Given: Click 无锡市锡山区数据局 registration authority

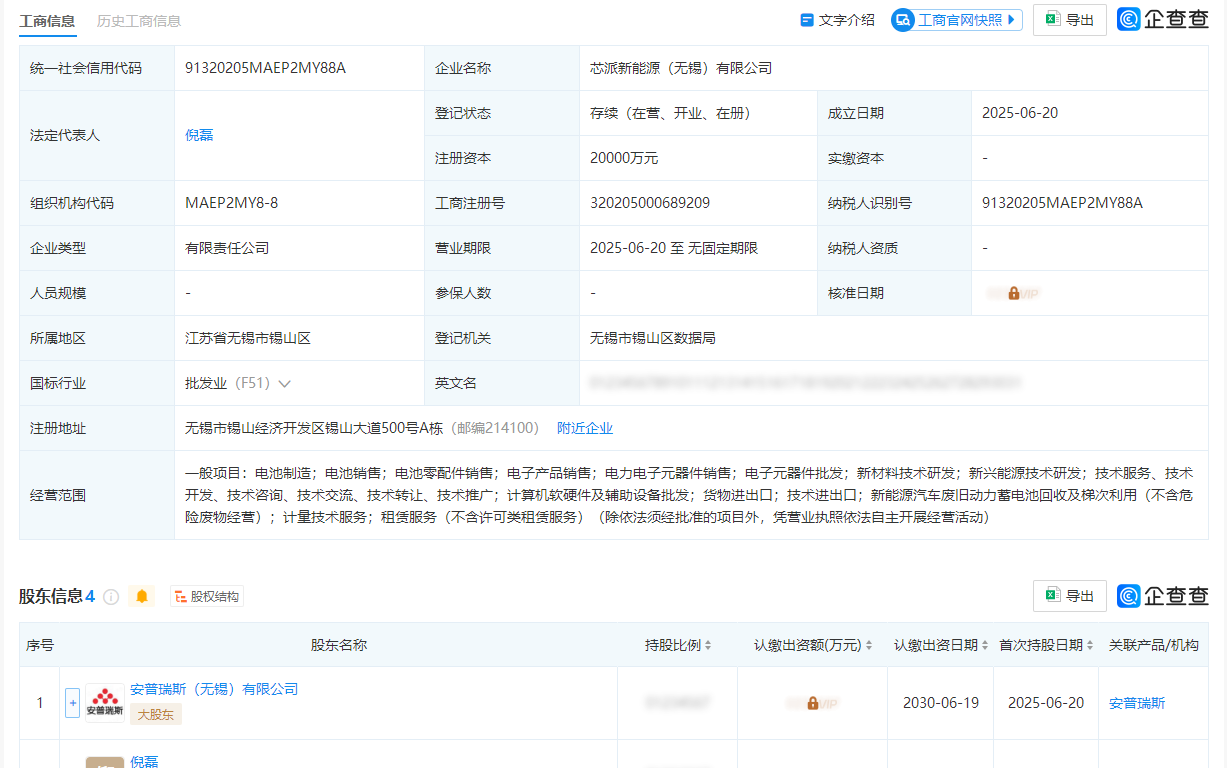Looking at the screenshot, I should coord(653,338).
